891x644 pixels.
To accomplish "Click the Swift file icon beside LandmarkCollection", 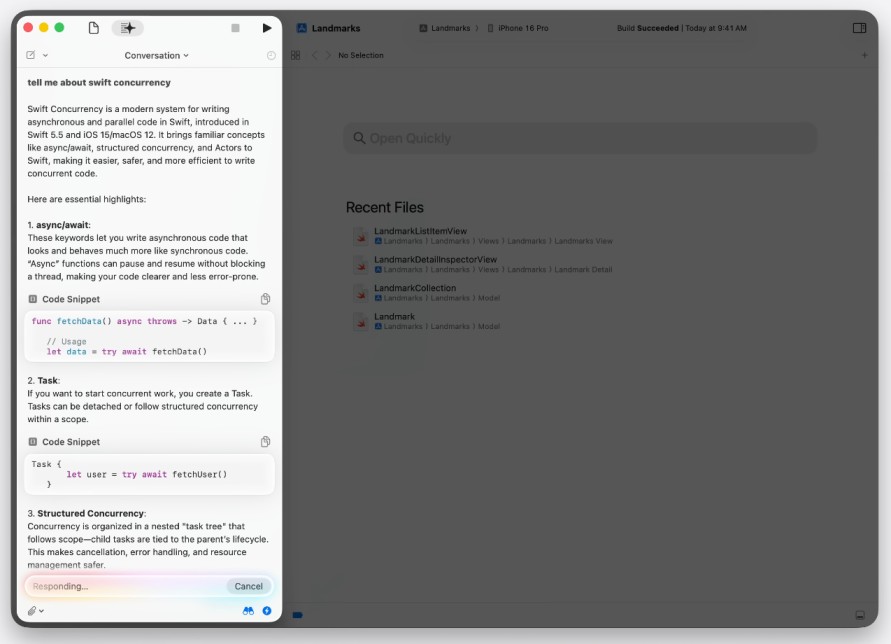I will [x=361, y=293].
